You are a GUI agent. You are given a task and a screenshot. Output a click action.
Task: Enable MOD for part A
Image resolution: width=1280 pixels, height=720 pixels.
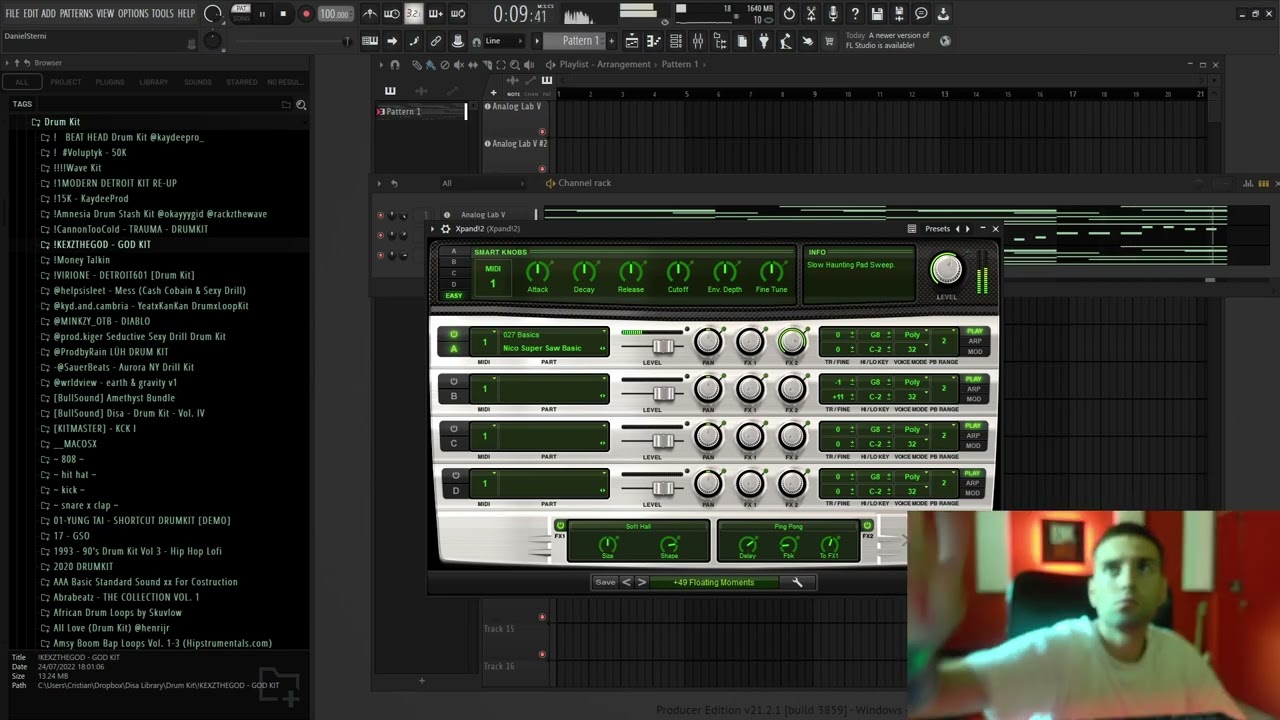coord(973,352)
